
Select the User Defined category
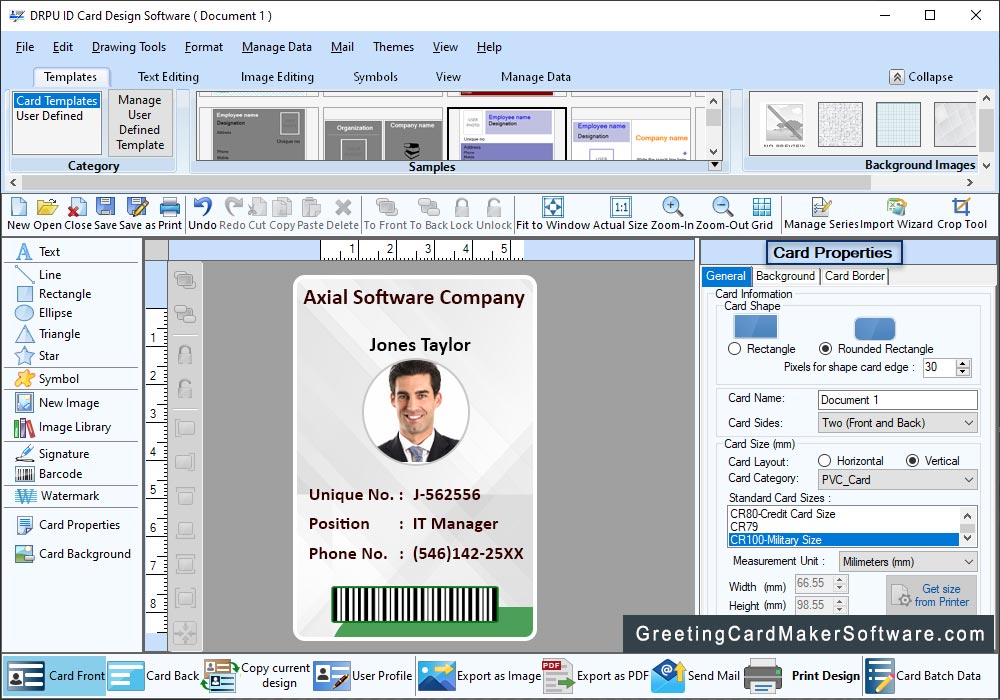[x=50, y=116]
